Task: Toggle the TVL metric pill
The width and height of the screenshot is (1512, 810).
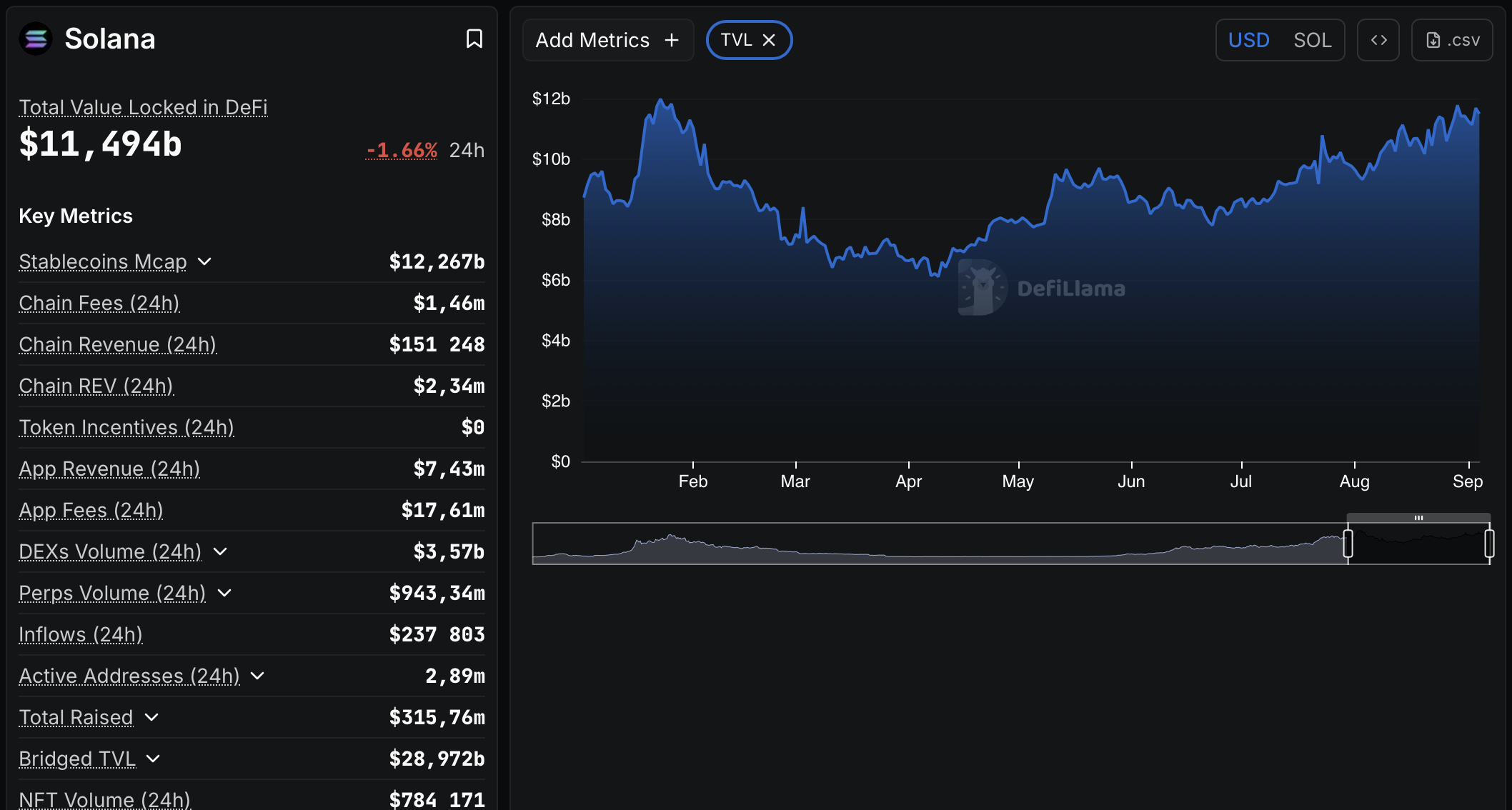Action: click(x=737, y=40)
